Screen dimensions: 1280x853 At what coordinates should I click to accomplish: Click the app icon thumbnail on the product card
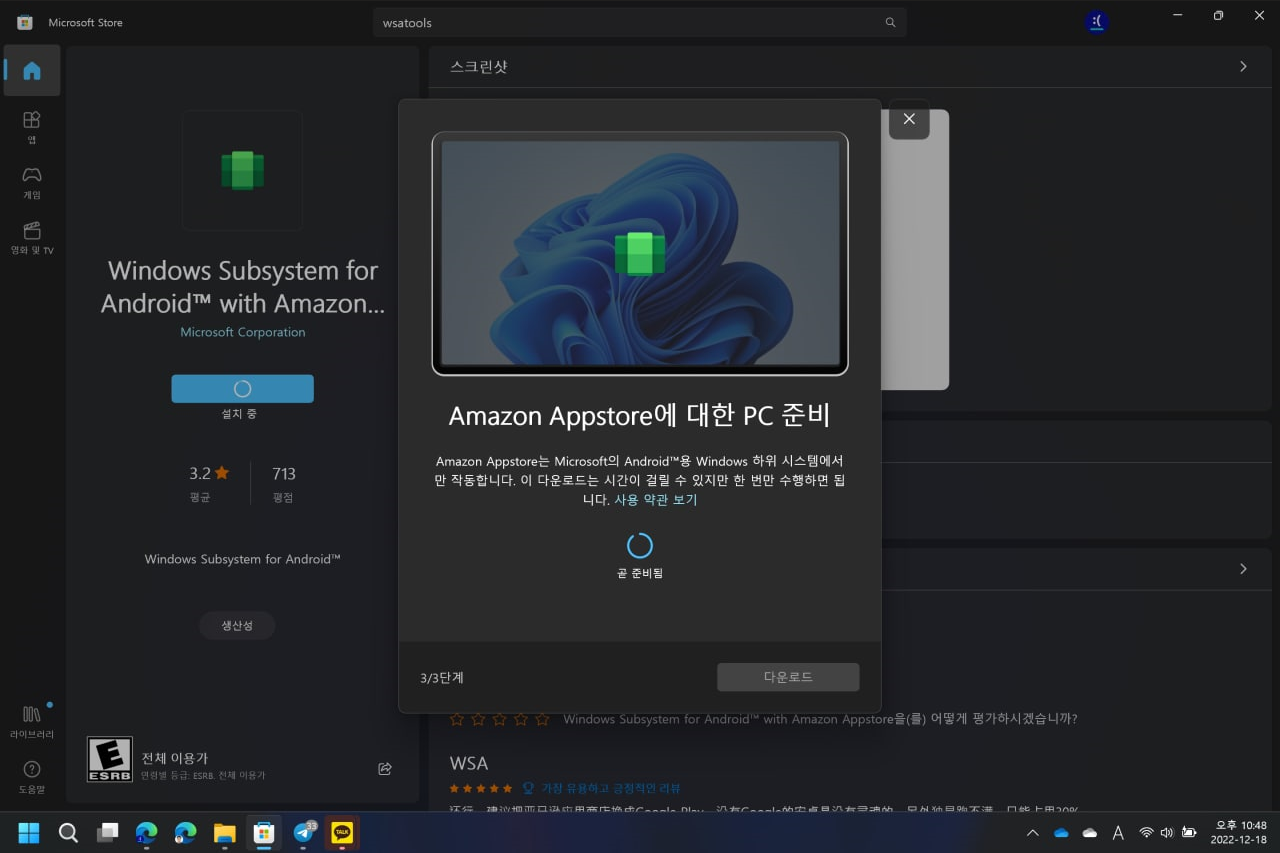click(x=242, y=170)
